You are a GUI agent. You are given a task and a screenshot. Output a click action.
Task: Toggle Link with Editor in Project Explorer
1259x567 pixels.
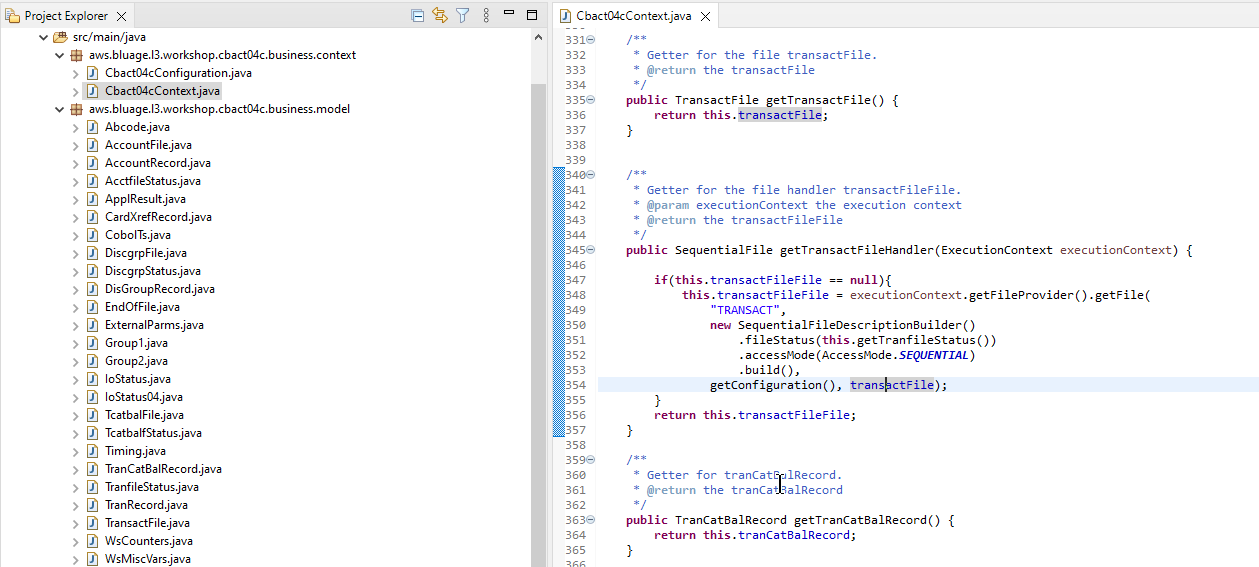pos(439,15)
